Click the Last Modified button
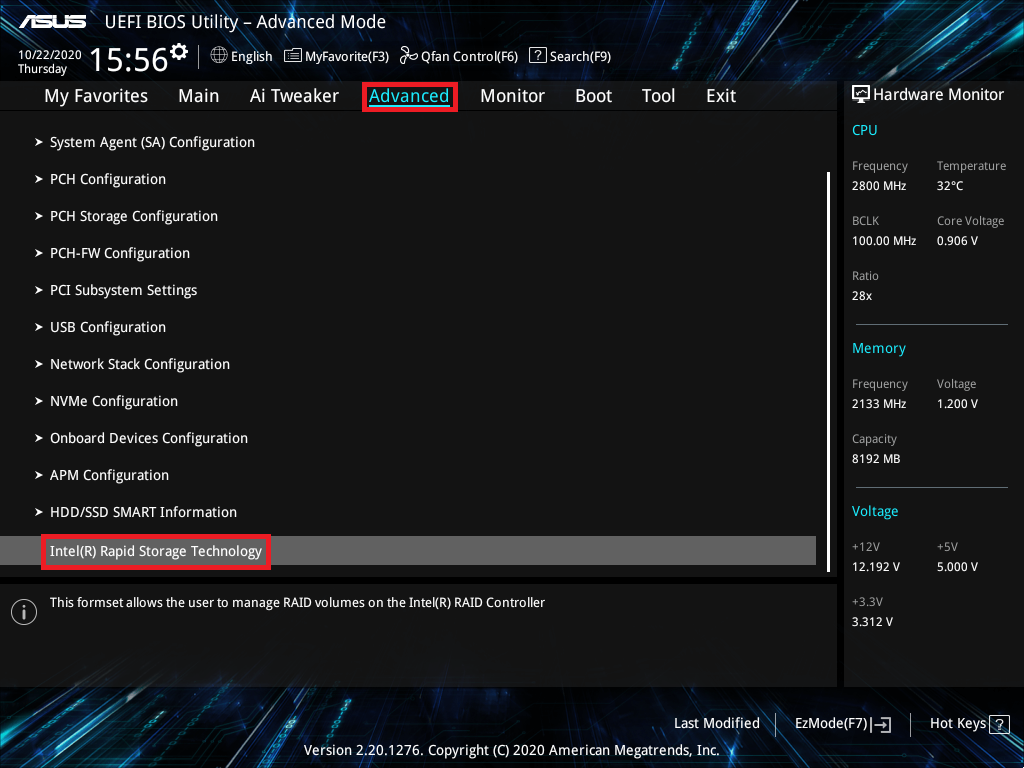 point(716,723)
